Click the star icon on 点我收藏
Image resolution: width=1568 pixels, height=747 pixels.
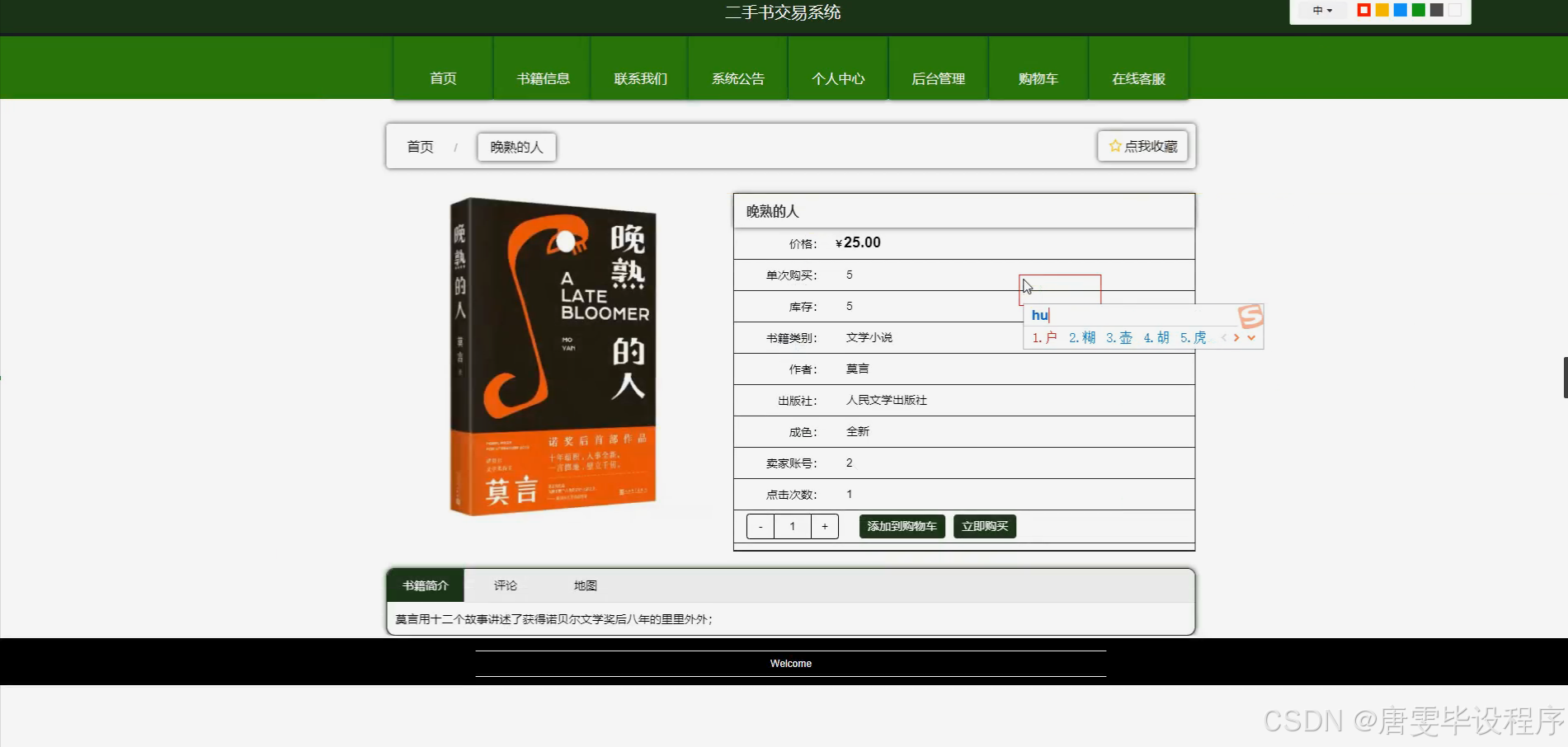(1115, 146)
